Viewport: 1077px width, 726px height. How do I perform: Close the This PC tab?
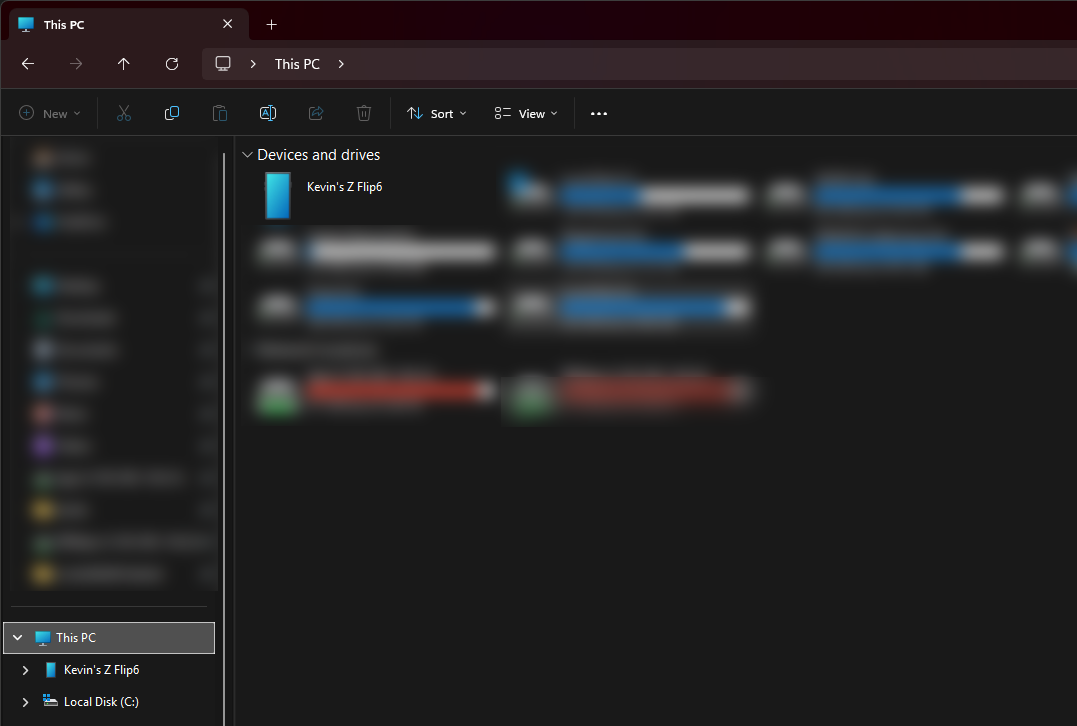tap(227, 24)
